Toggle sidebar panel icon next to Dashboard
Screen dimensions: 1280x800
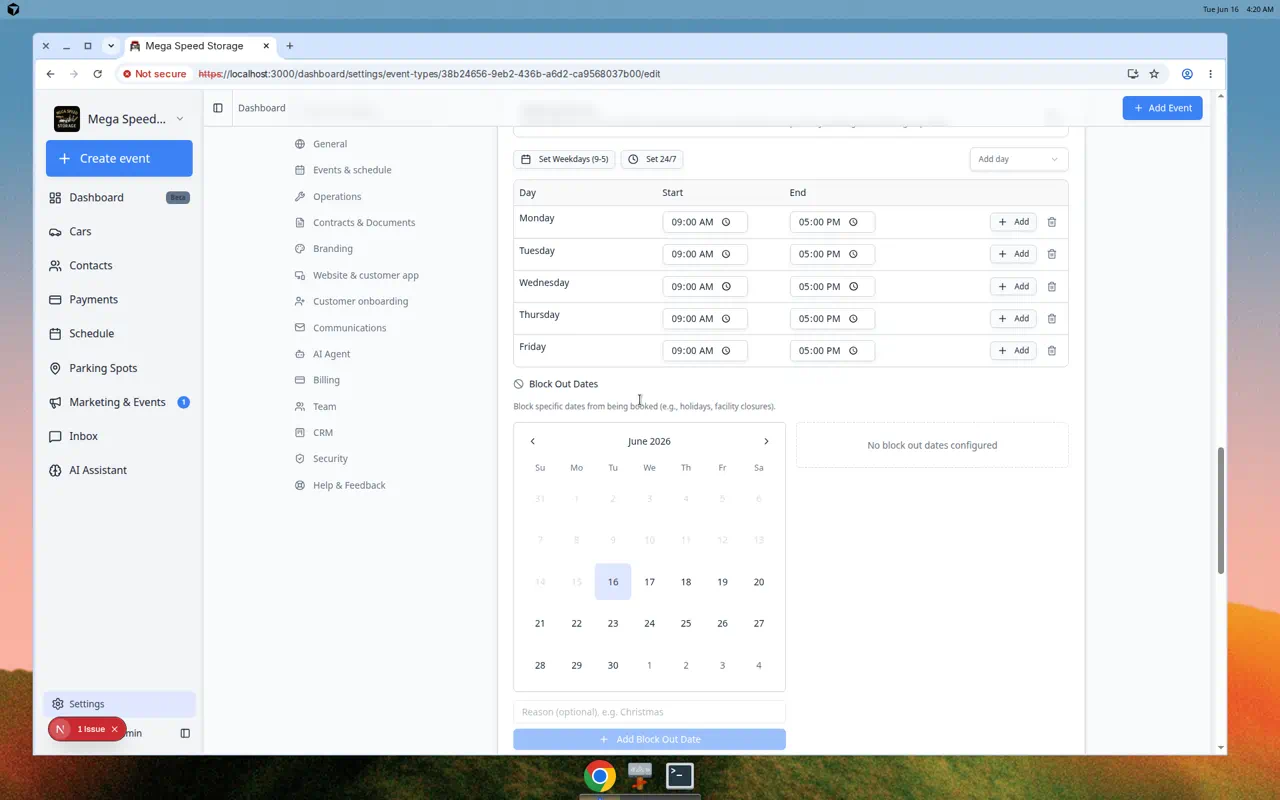click(218, 108)
